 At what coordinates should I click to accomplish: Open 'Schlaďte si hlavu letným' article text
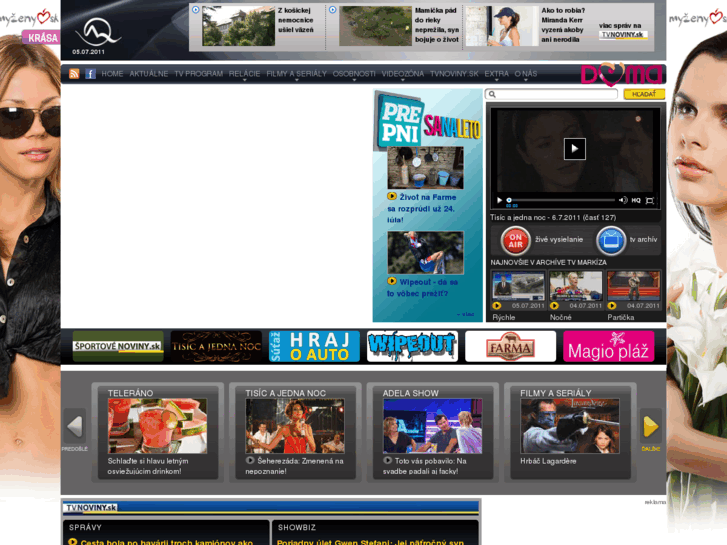(148, 466)
